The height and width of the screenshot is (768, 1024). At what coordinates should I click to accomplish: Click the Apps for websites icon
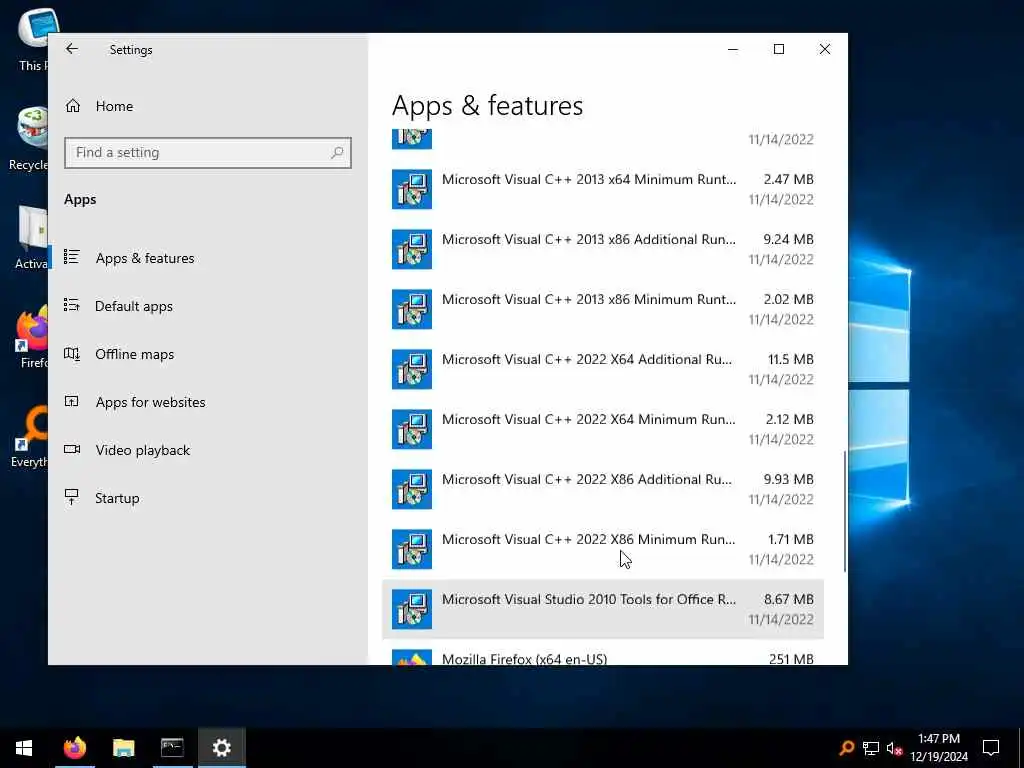(x=72, y=401)
